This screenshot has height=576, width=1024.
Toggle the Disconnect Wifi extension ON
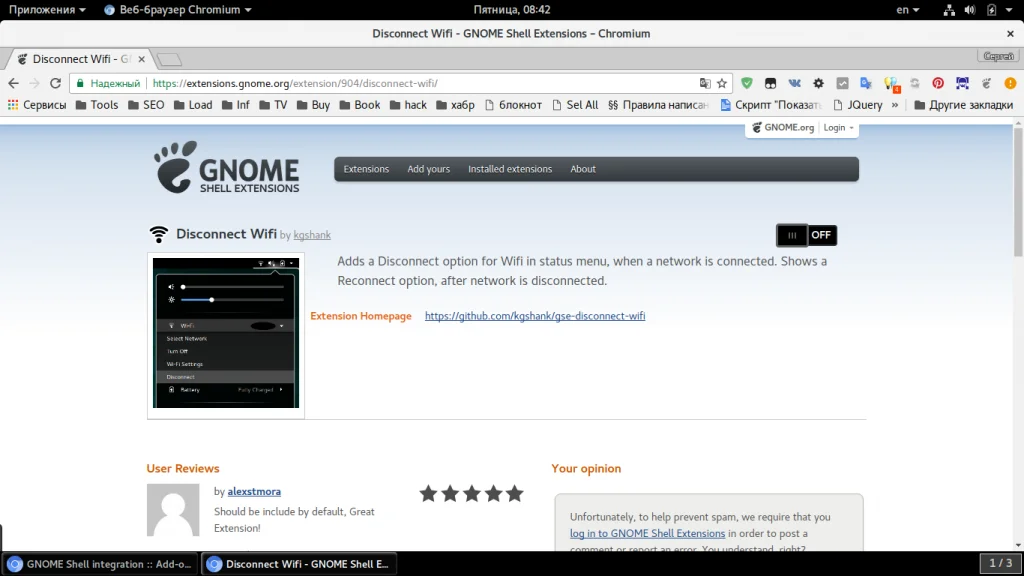click(807, 235)
